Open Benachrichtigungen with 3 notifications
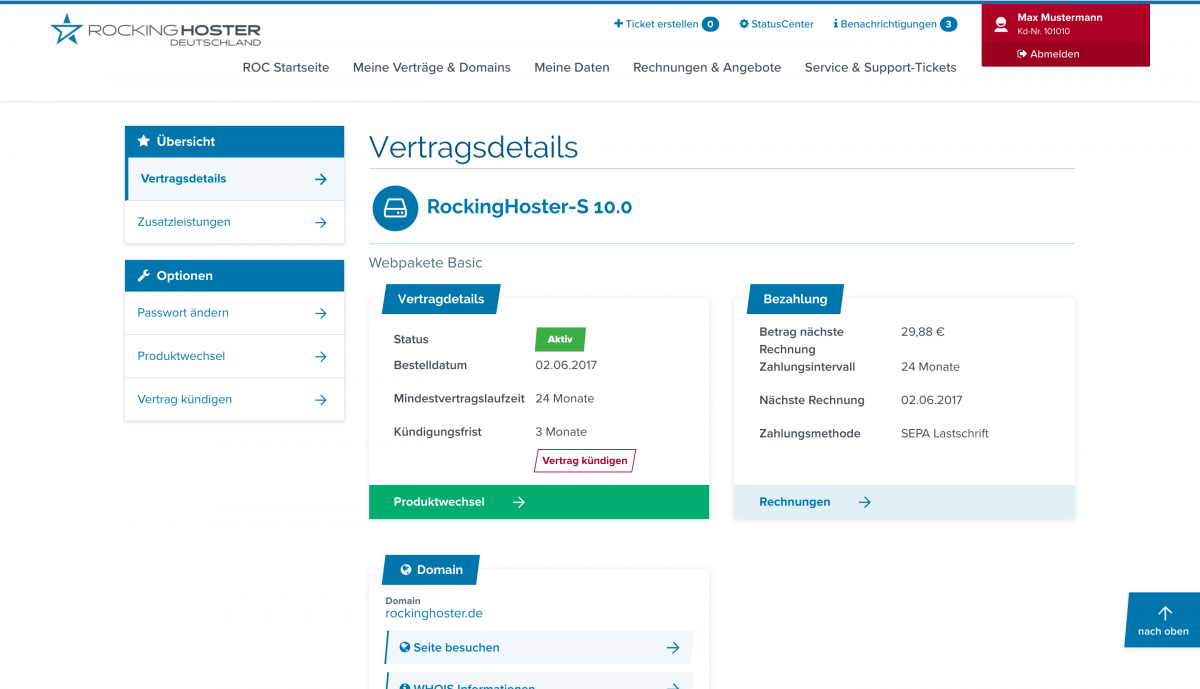 [894, 24]
